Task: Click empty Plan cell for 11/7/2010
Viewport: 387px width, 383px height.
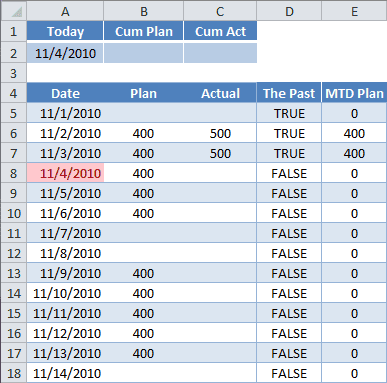Action: (x=144, y=233)
